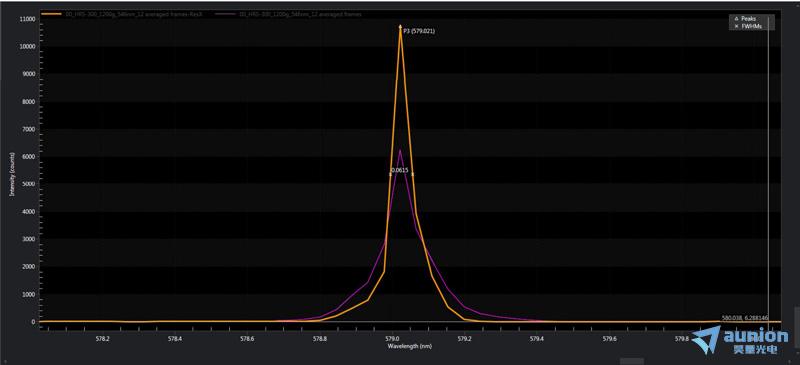Click the left FWHM bracket marker on peak

pos(390,174)
